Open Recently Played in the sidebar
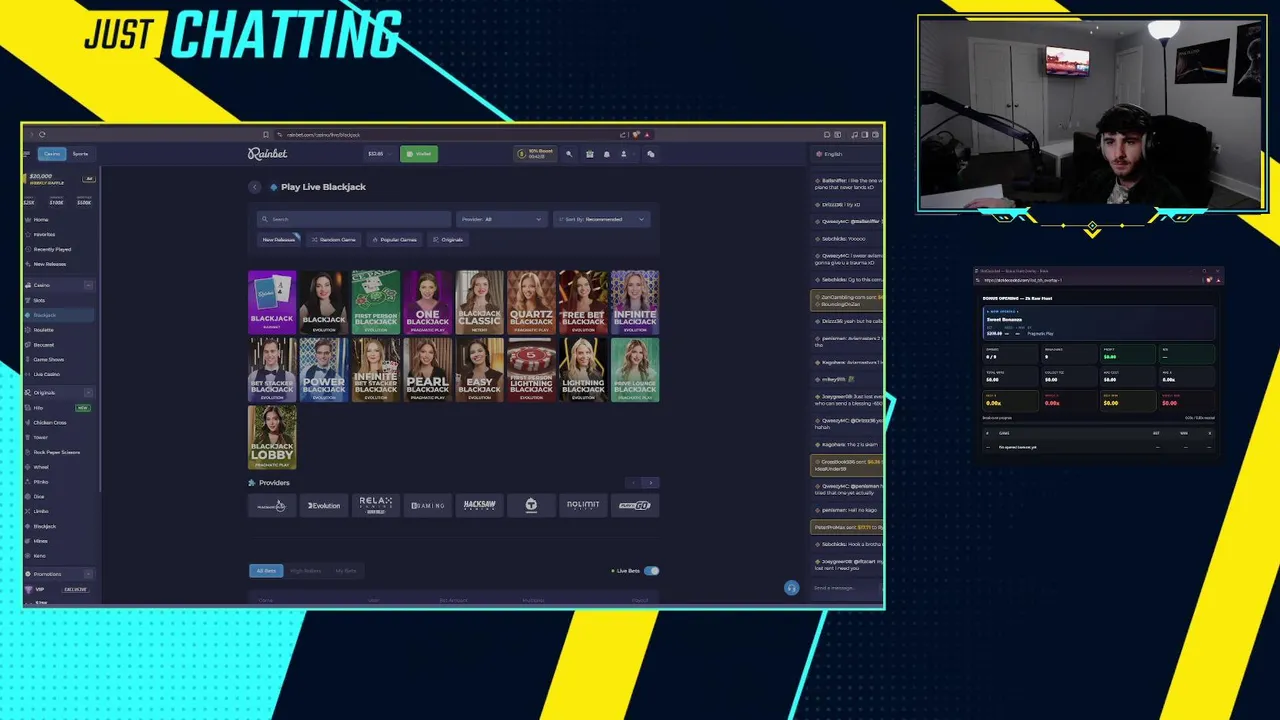 click(x=52, y=249)
